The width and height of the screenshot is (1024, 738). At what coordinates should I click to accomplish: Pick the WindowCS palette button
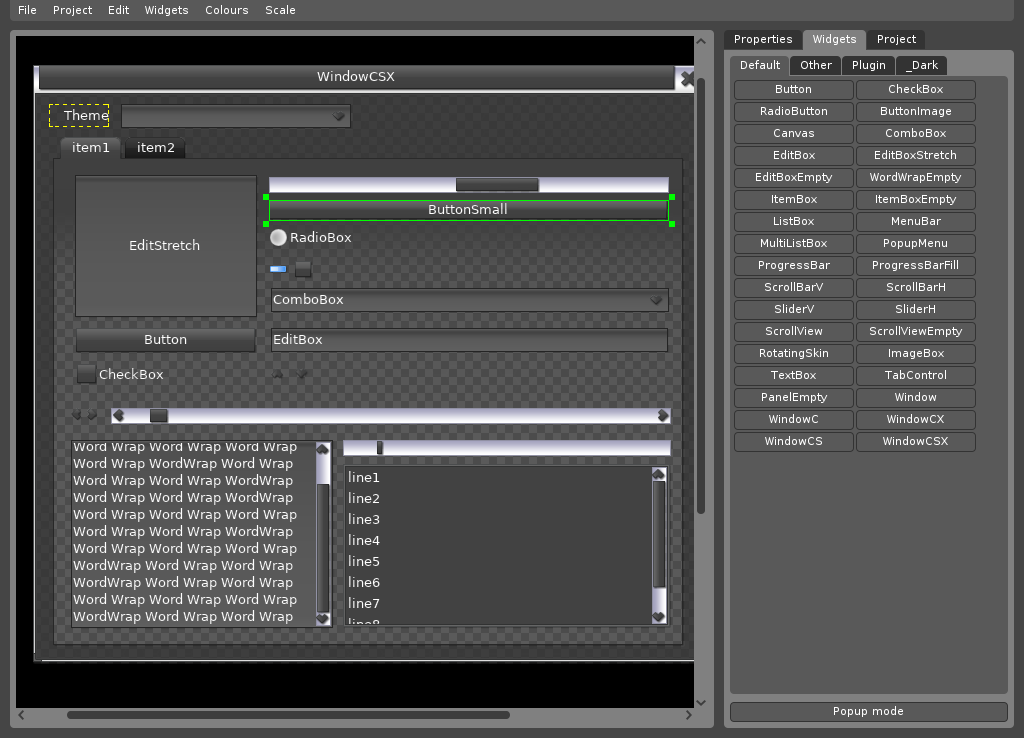(x=793, y=441)
